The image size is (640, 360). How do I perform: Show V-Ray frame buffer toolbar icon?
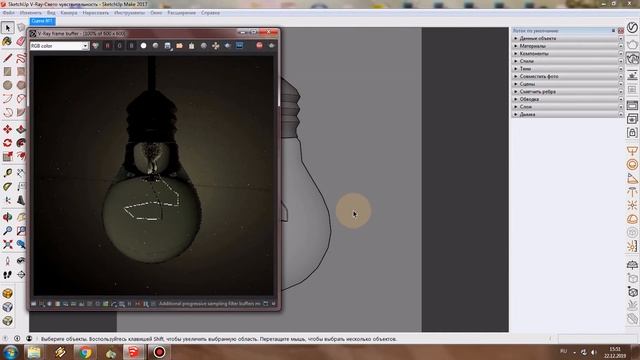[x=632, y=105]
